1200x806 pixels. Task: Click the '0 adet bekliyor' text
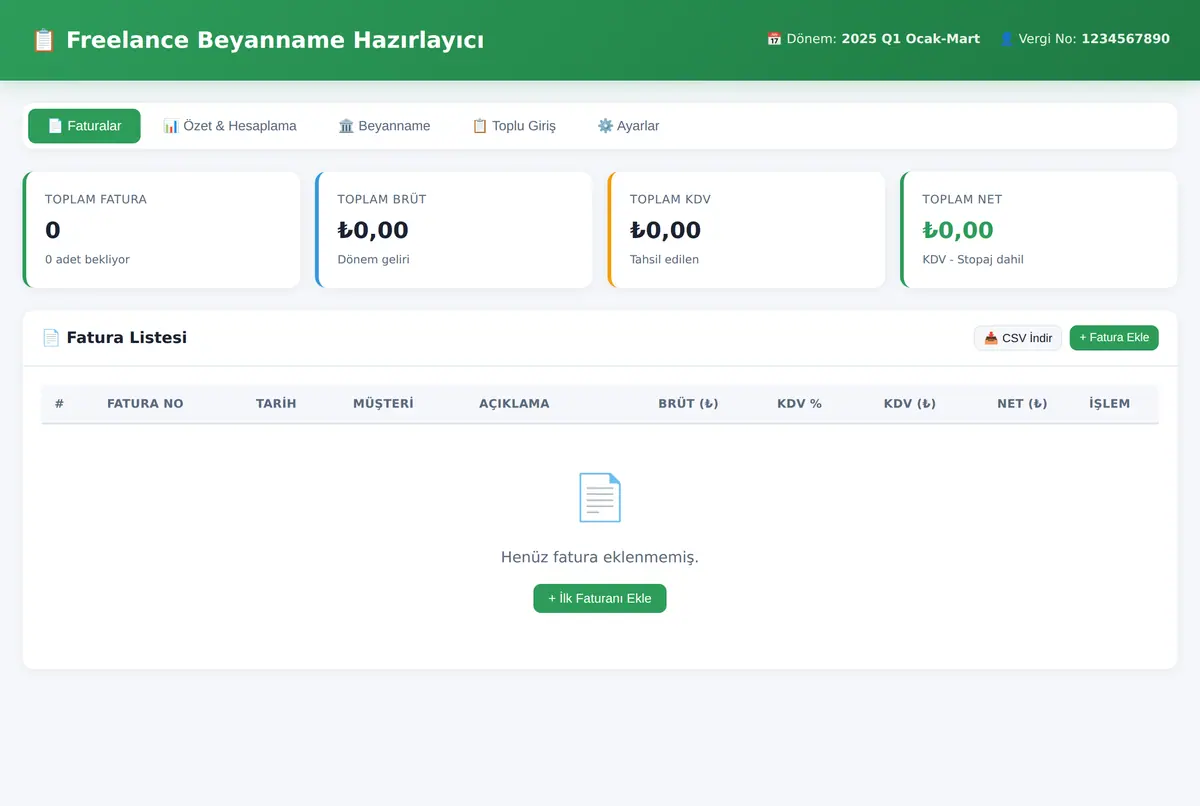pos(87,259)
